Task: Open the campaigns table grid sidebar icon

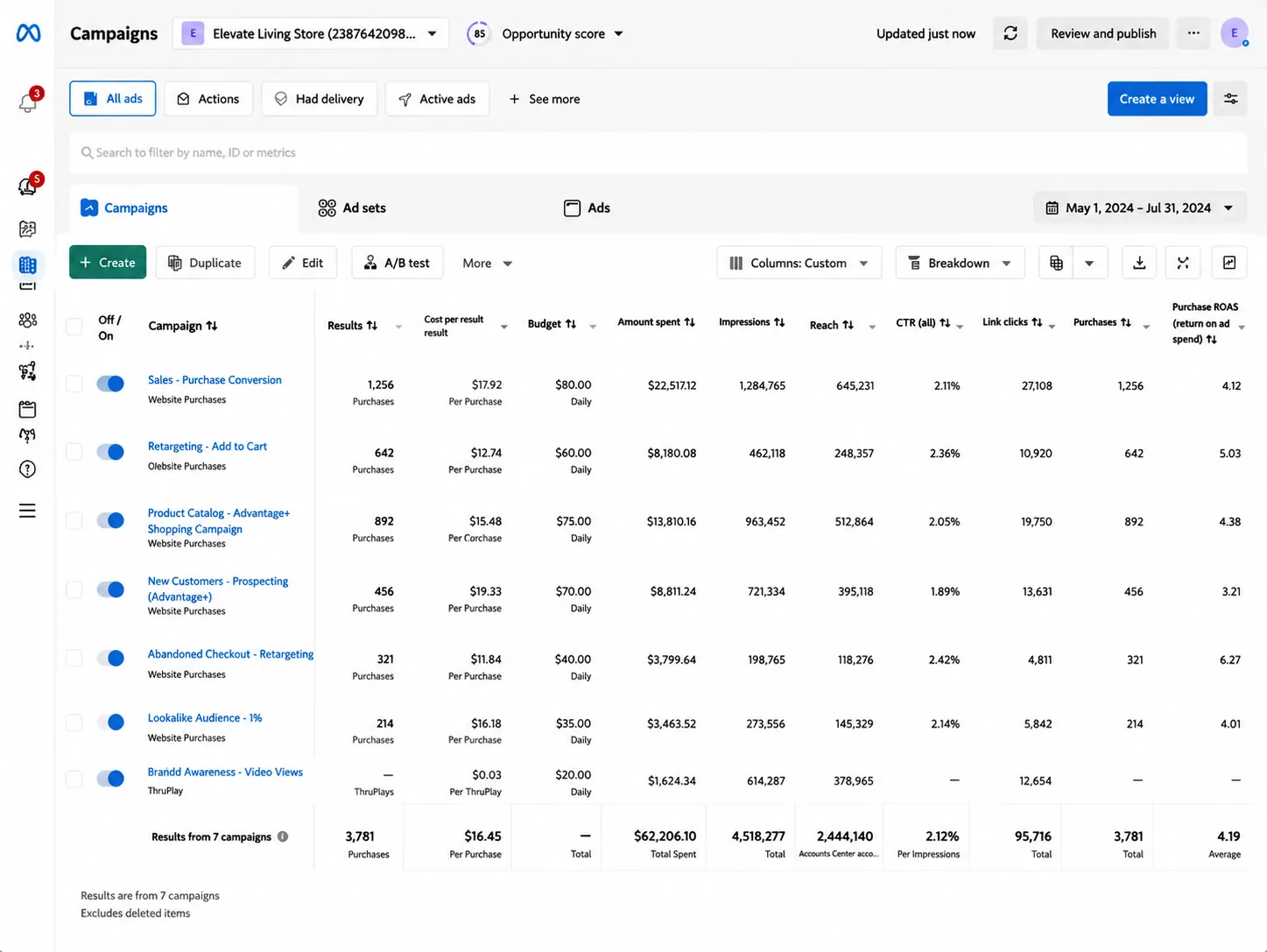Action: coord(28,264)
